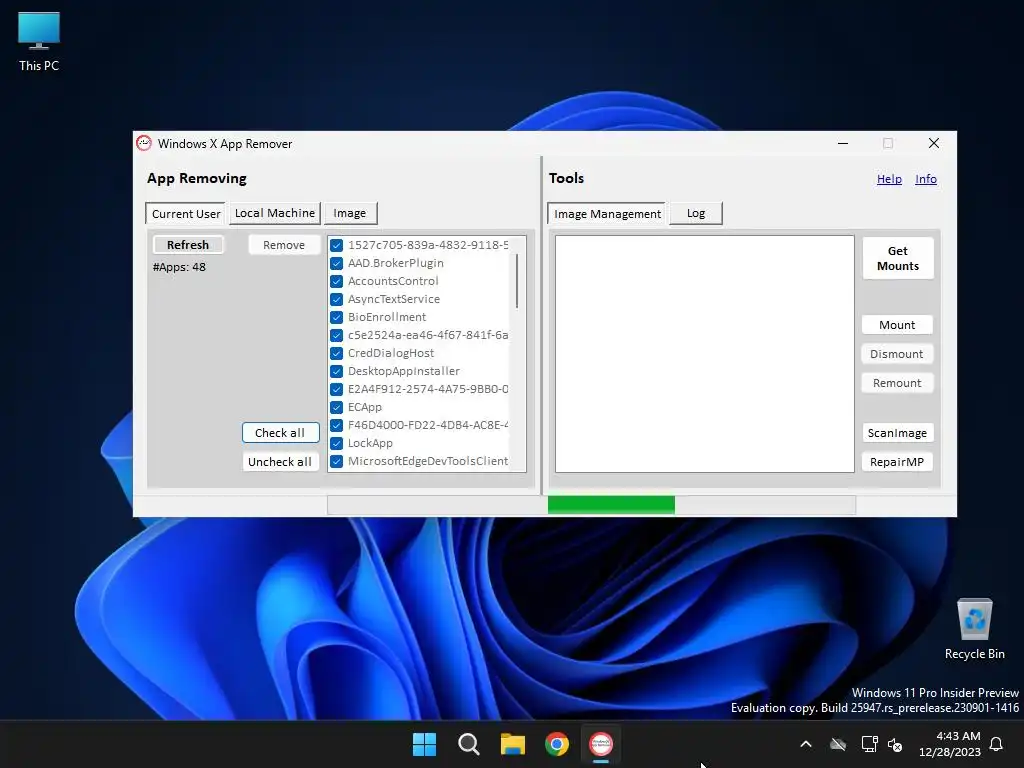Viewport: 1024px width, 768px height.
Task: Uncheck AccountsControl checkbox
Action: [x=336, y=281]
